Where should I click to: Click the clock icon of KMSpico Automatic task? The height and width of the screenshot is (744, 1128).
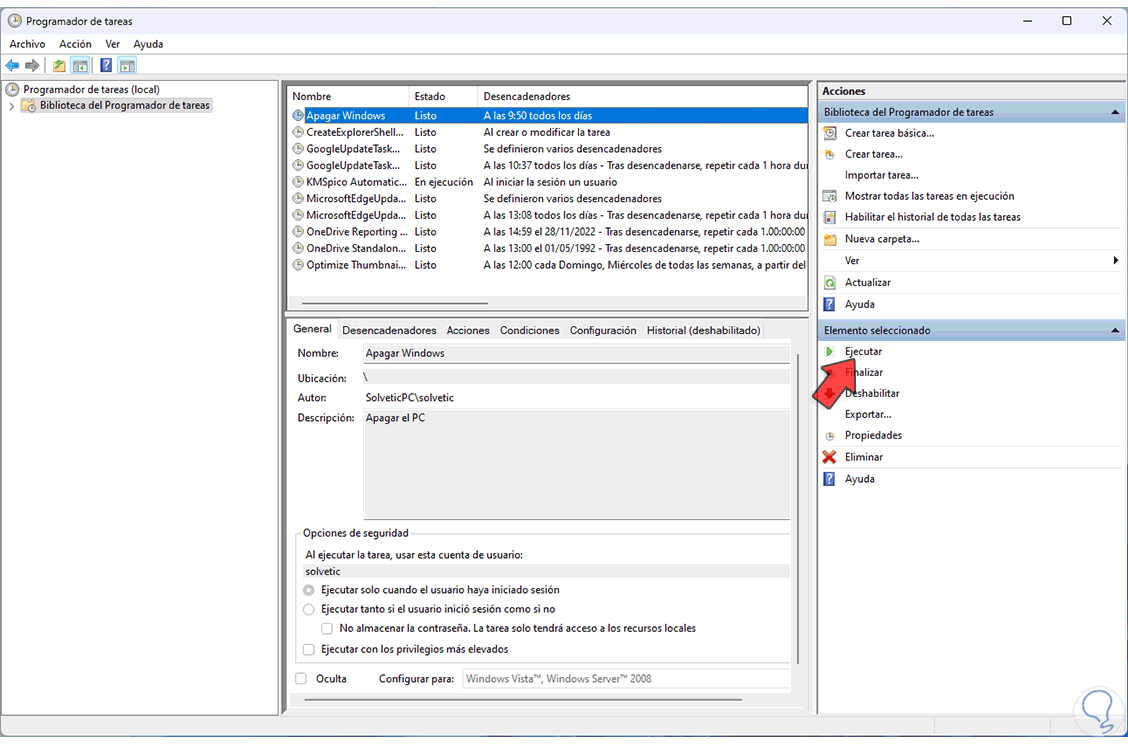point(298,182)
